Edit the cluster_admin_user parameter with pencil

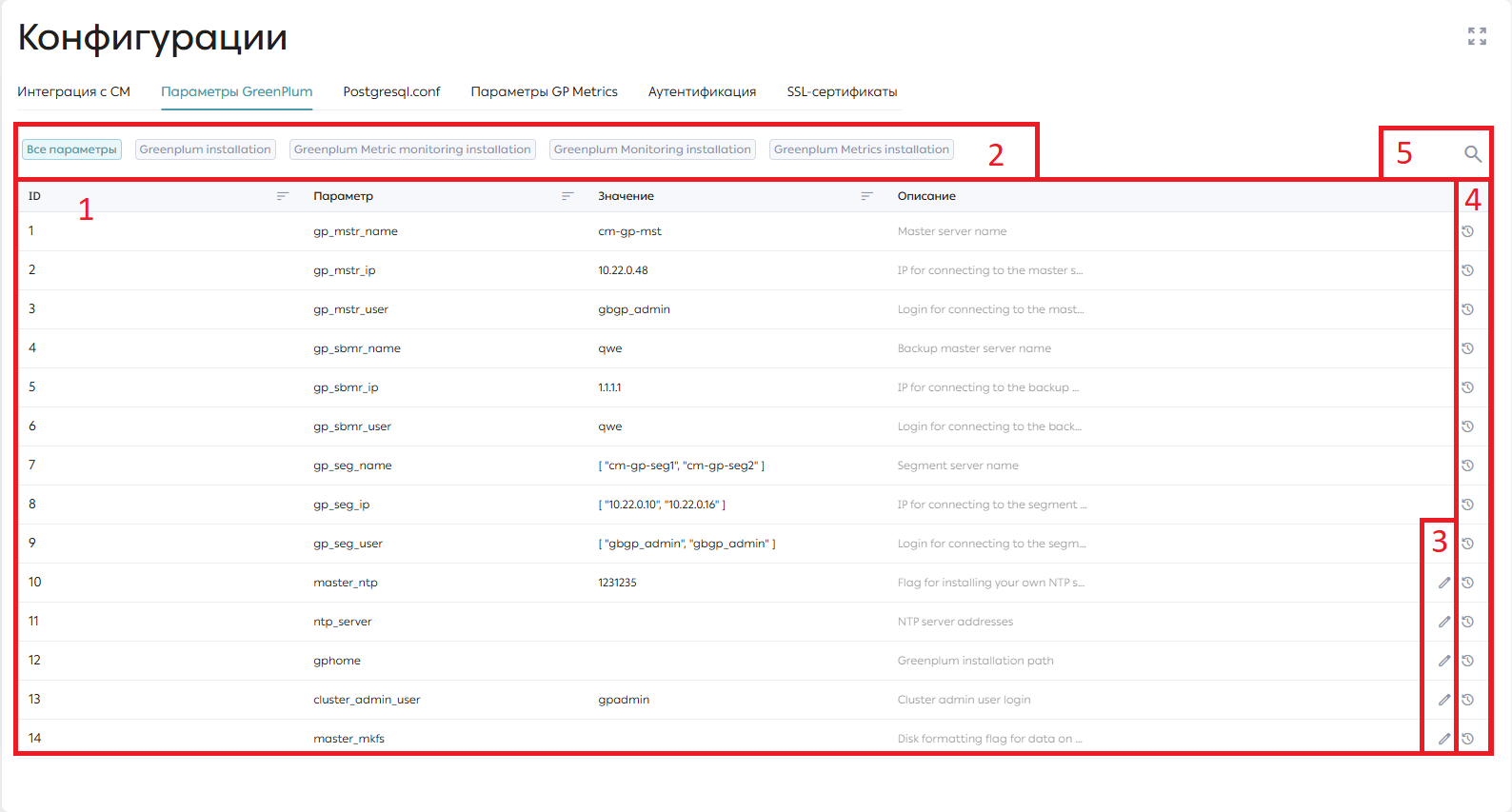1444,700
